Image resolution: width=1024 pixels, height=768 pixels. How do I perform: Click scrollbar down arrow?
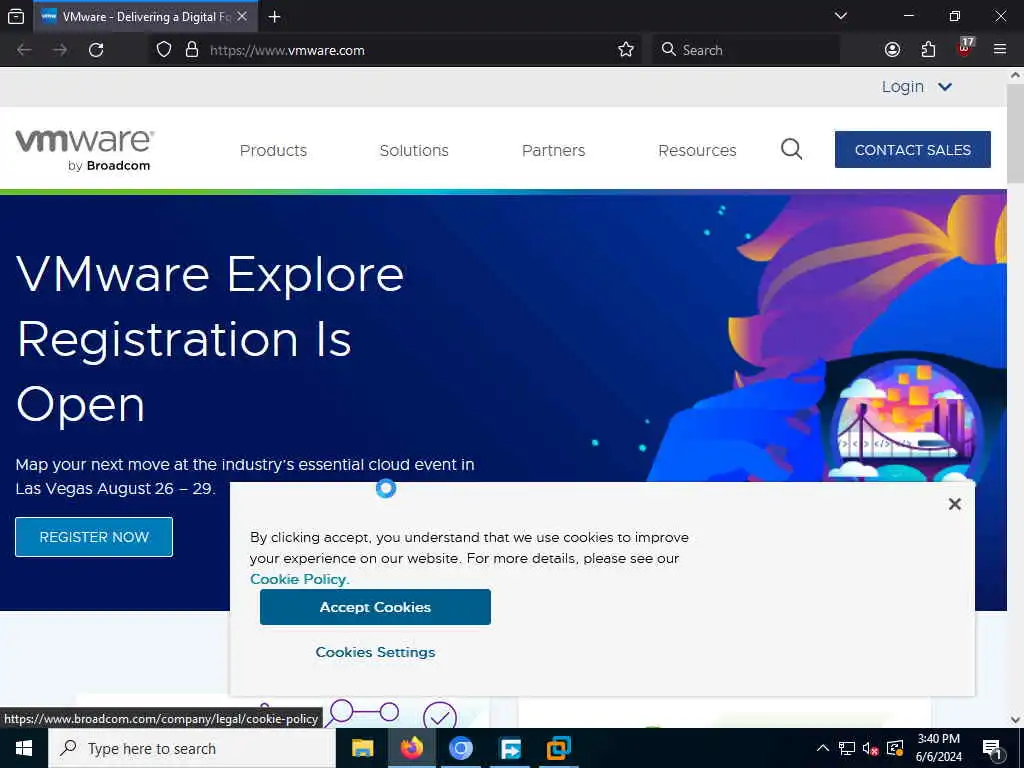pos(1016,720)
